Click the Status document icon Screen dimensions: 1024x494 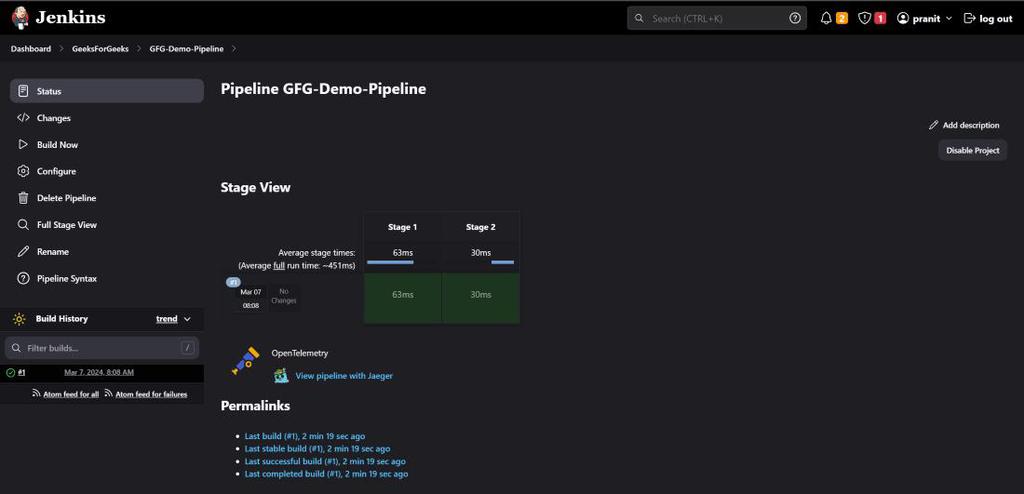24,91
